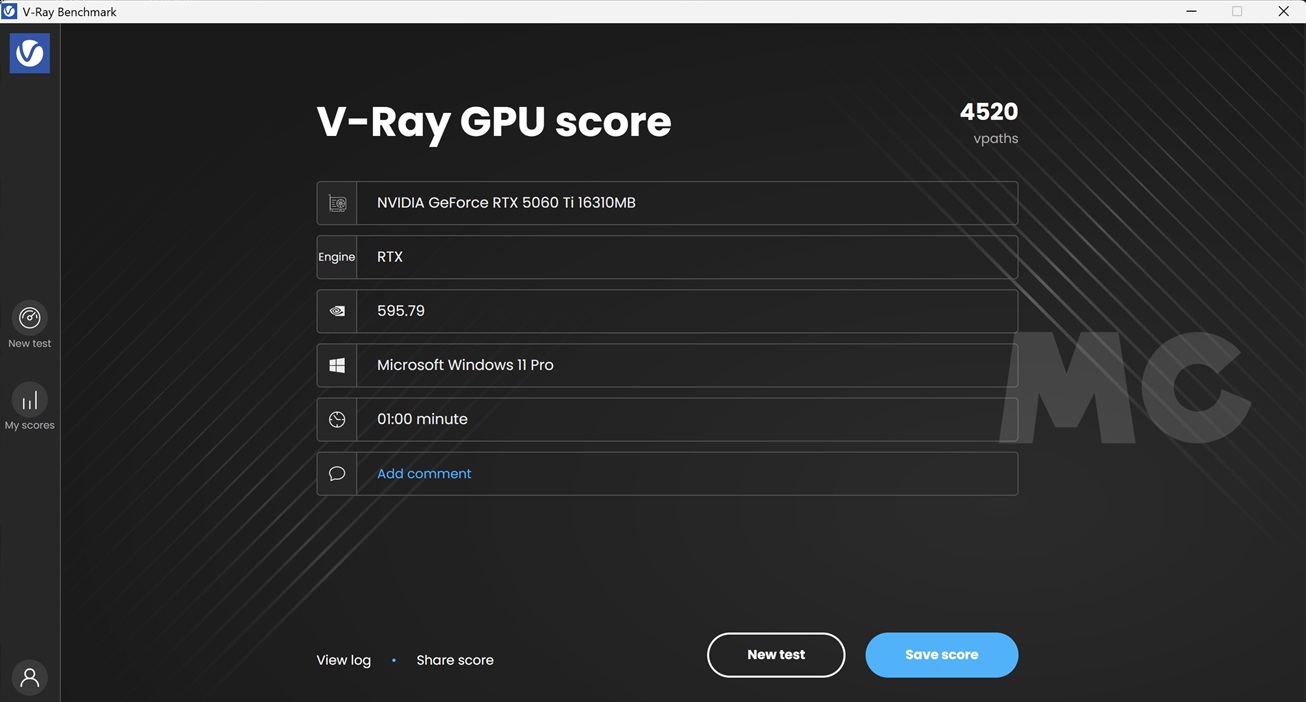Open My scores from the bar chart icon

click(x=30, y=400)
